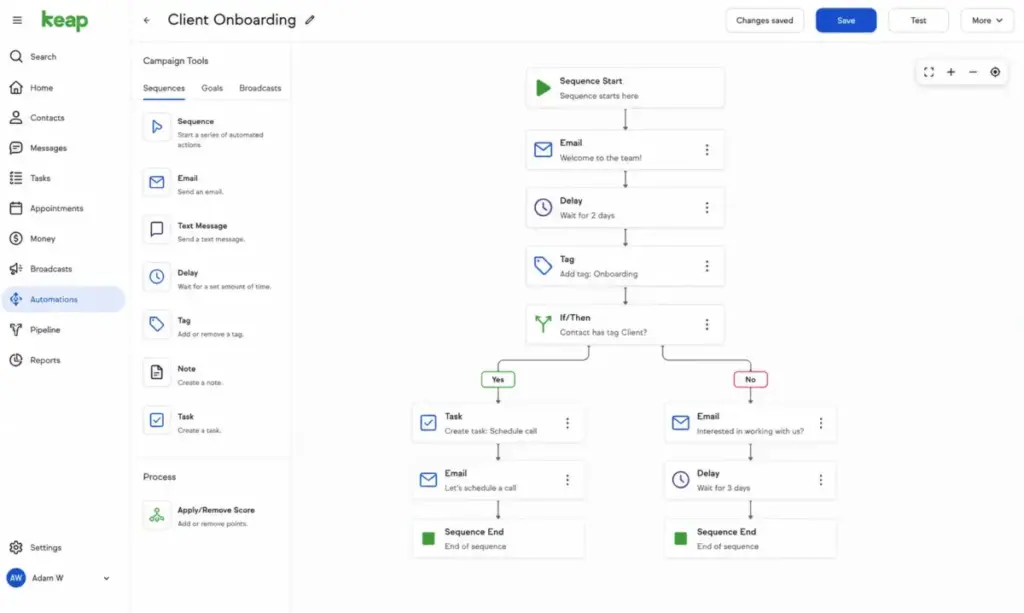Viewport: 1024px width, 613px height.
Task: Click Contact has tag Client? text
Action: point(603,332)
